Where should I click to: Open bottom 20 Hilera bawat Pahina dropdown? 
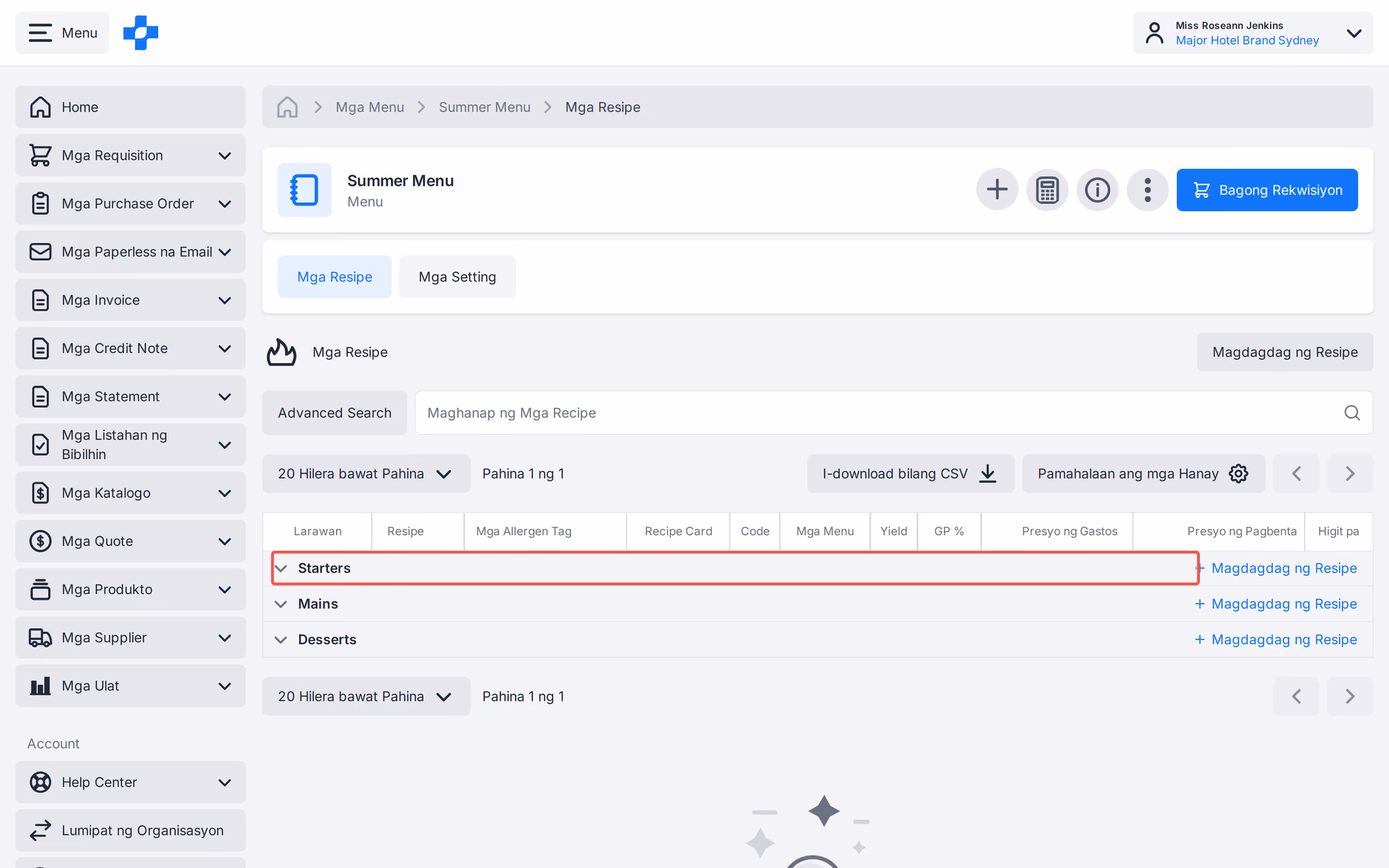coord(366,697)
